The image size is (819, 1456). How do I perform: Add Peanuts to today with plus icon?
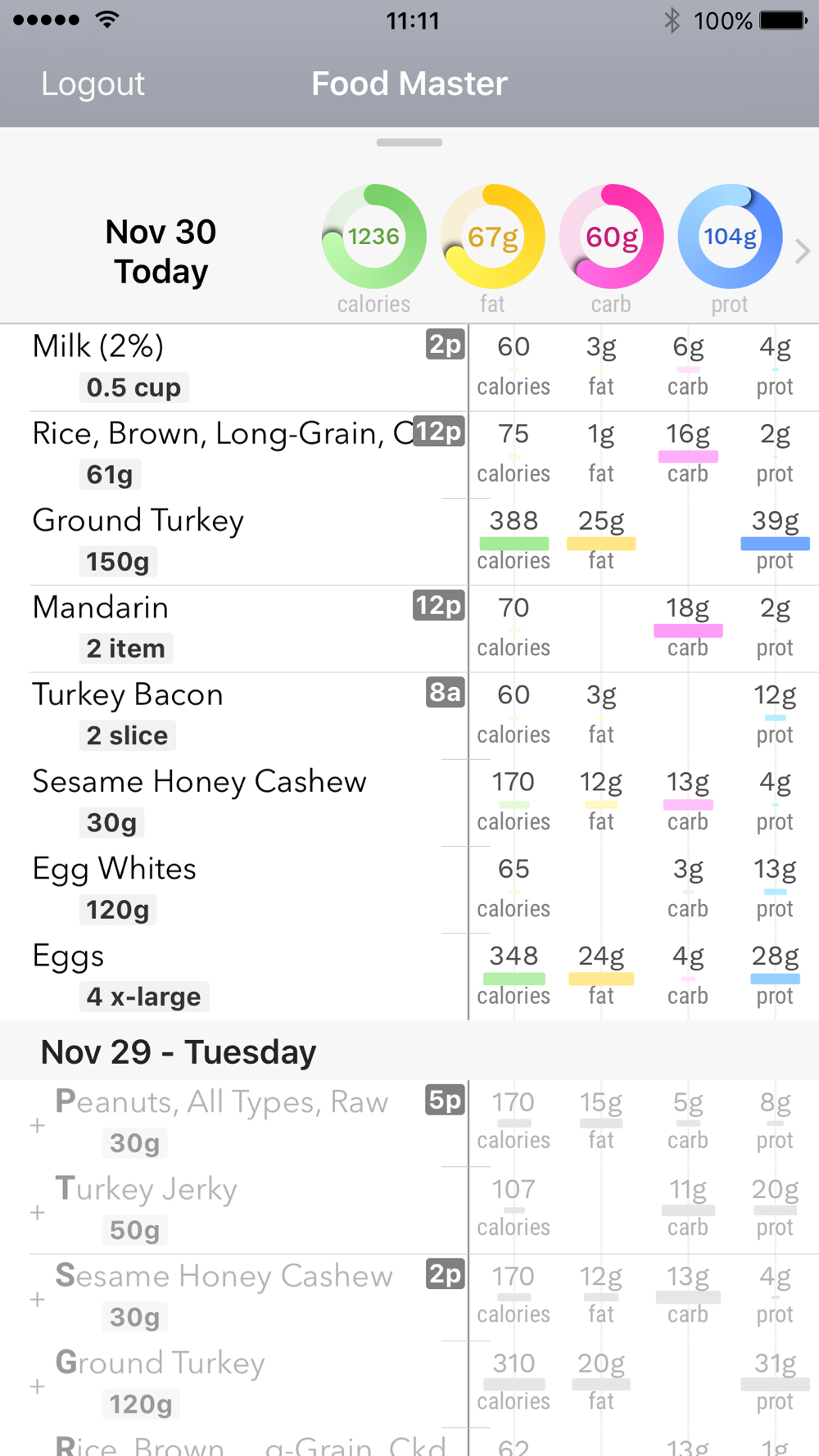tap(37, 1126)
